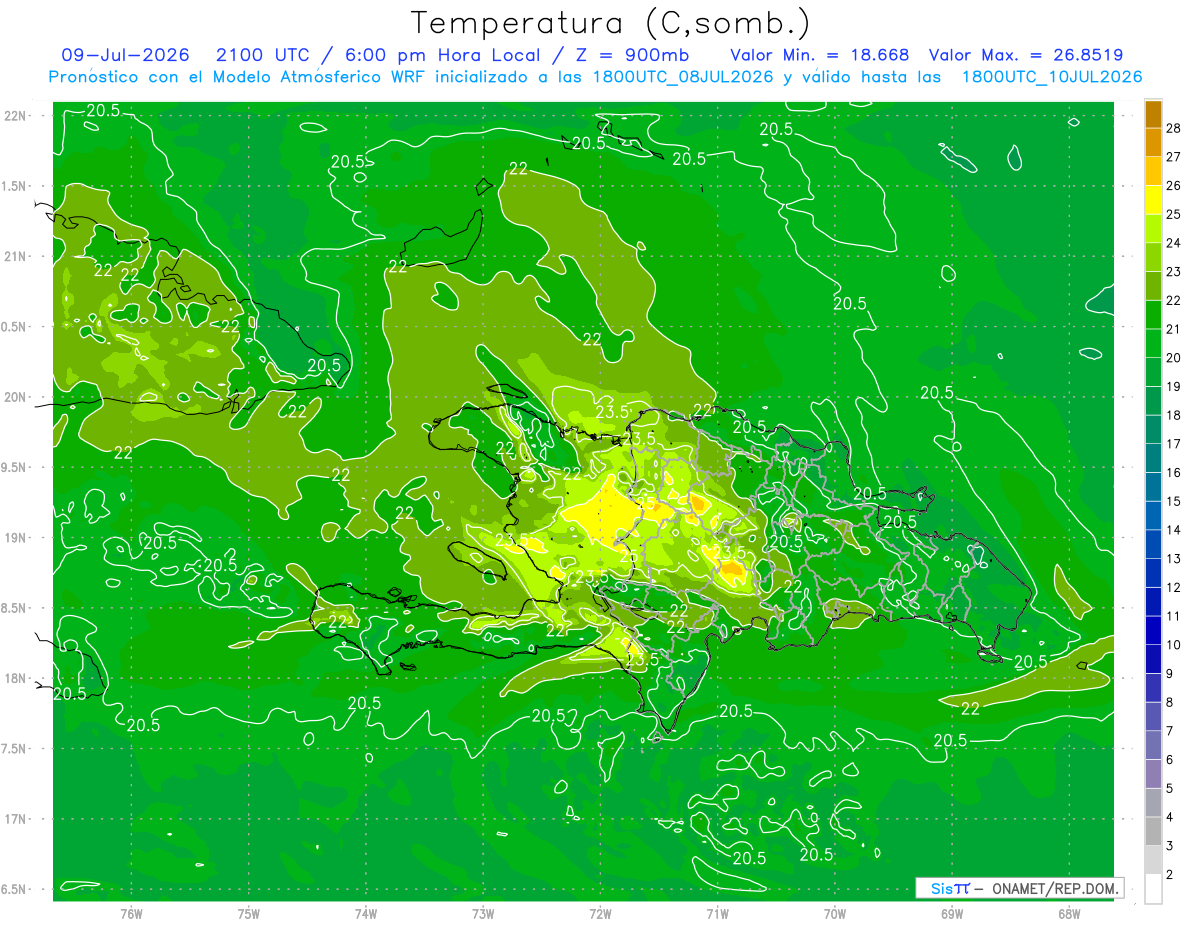The width and height of the screenshot is (1200, 927).
Task: Click the '25' legend value
Action: (x=1174, y=214)
